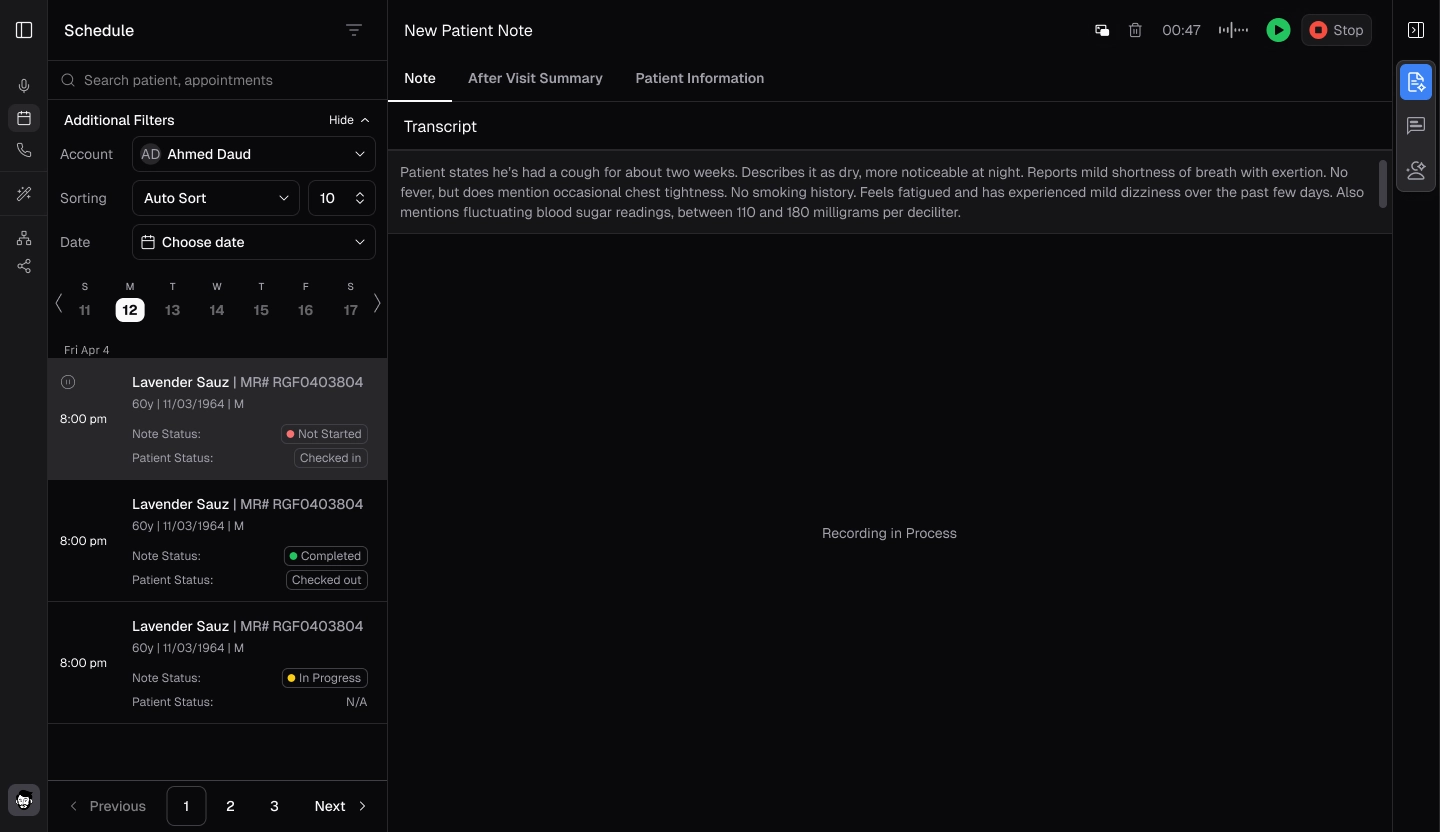Go to page 3 of schedule
This screenshot has height=832, width=1440.
pos(274,806)
